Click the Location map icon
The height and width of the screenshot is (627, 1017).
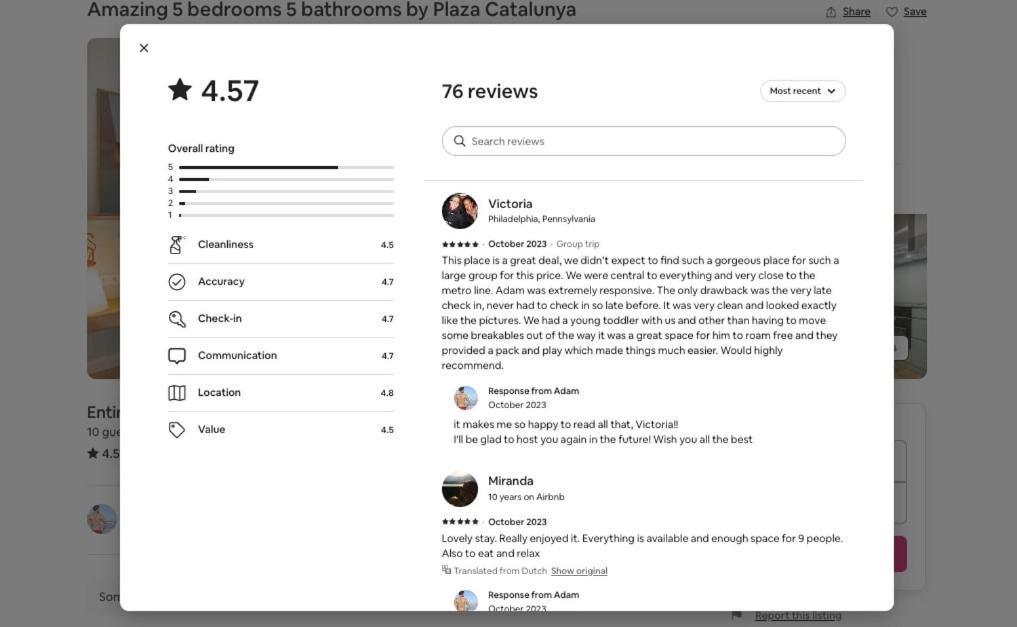point(177,392)
